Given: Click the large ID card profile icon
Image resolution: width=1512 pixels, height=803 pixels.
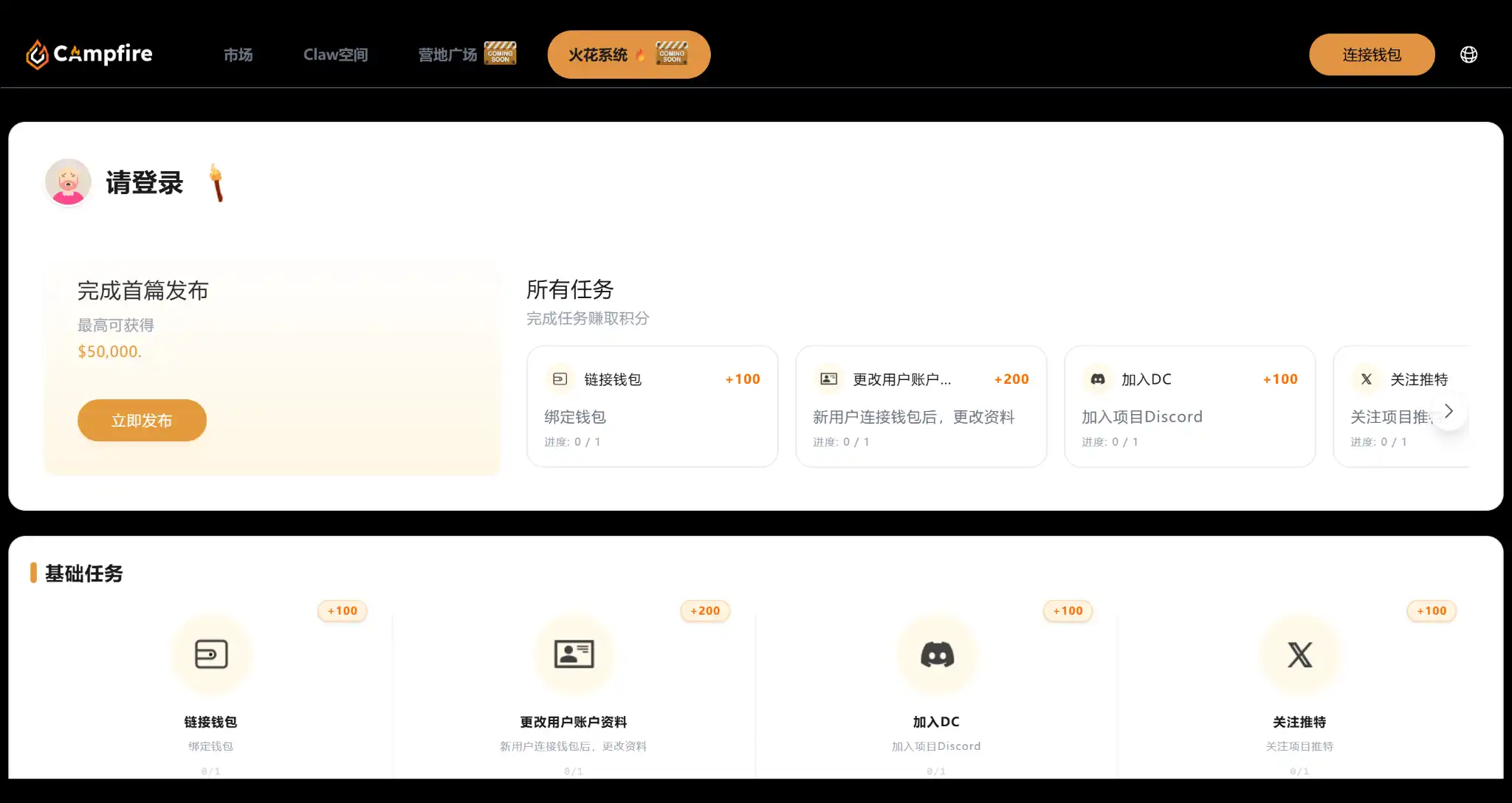Looking at the screenshot, I should pos(574,655).
